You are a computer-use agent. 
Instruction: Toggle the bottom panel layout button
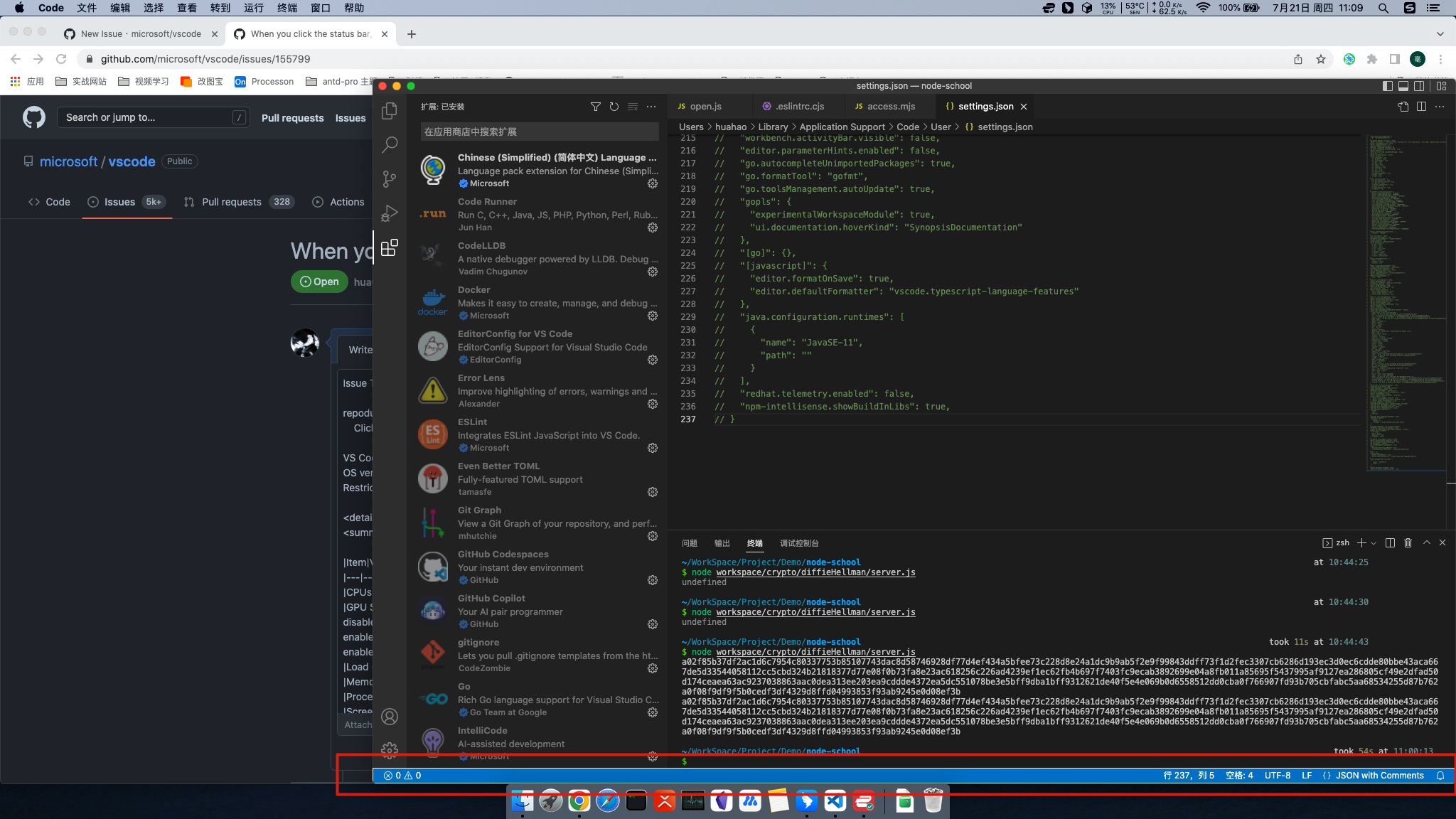(x=1403, y=86)
